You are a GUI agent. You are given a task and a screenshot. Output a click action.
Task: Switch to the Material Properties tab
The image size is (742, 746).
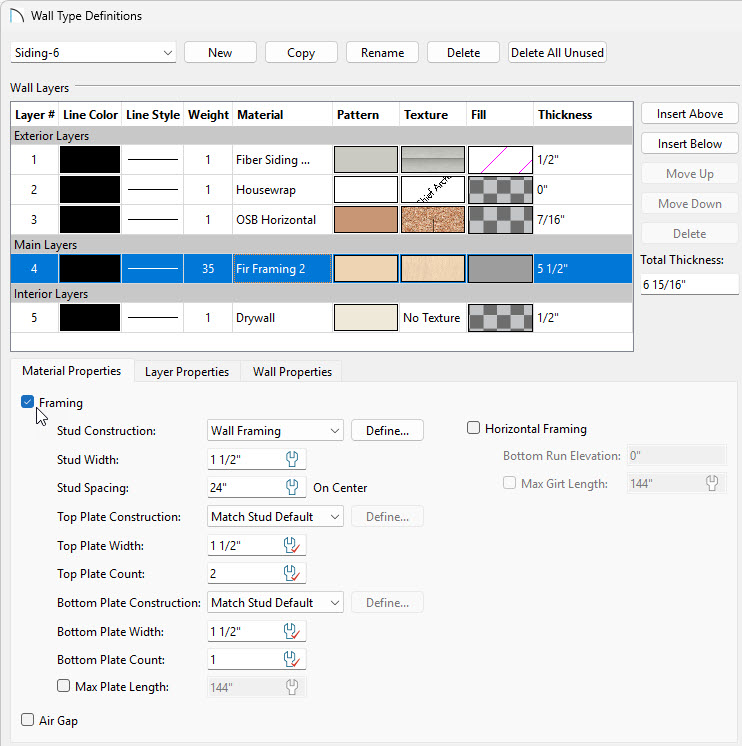click(71, 371)
